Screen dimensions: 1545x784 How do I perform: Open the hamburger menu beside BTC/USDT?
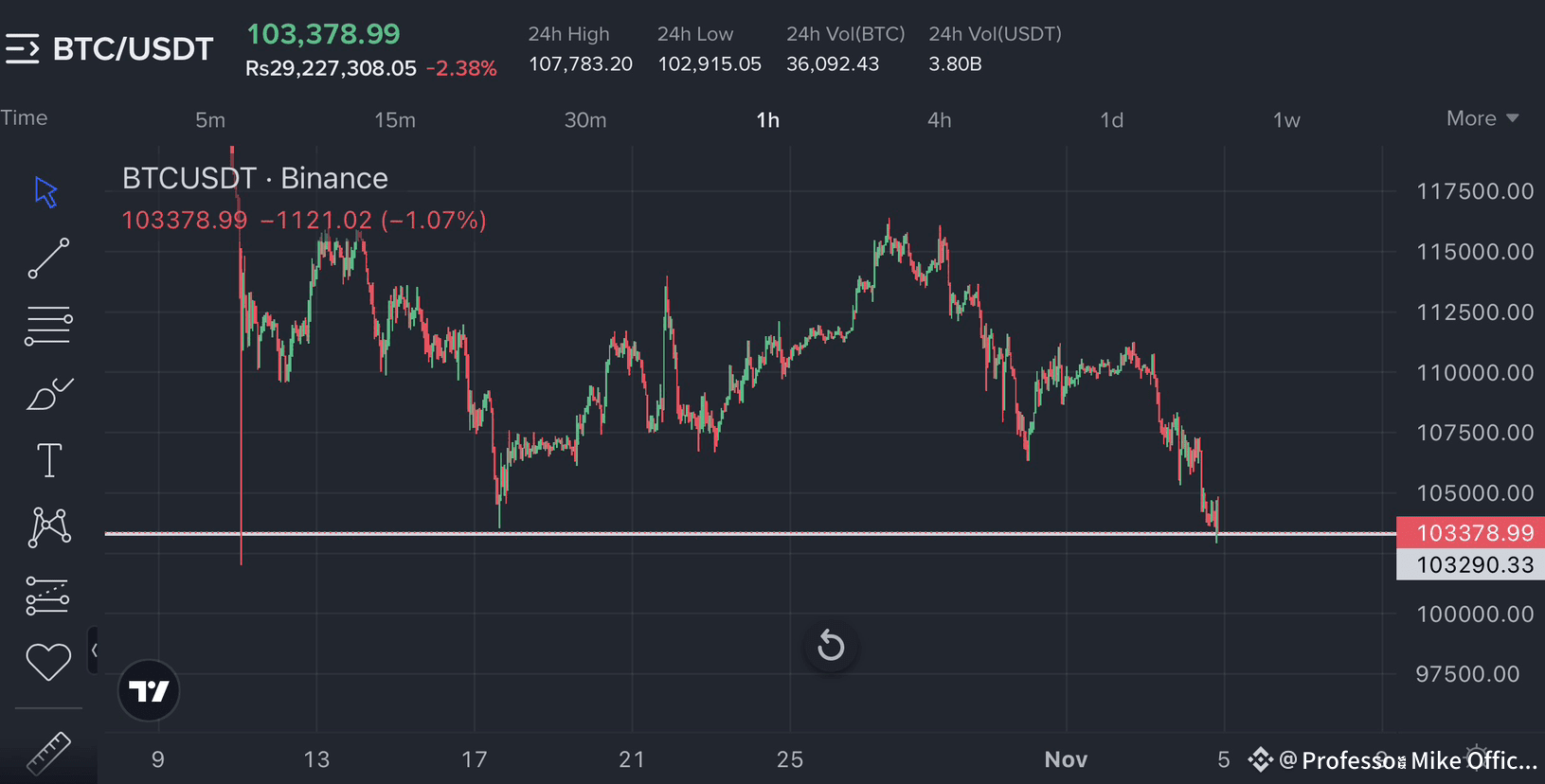point(23,48)
